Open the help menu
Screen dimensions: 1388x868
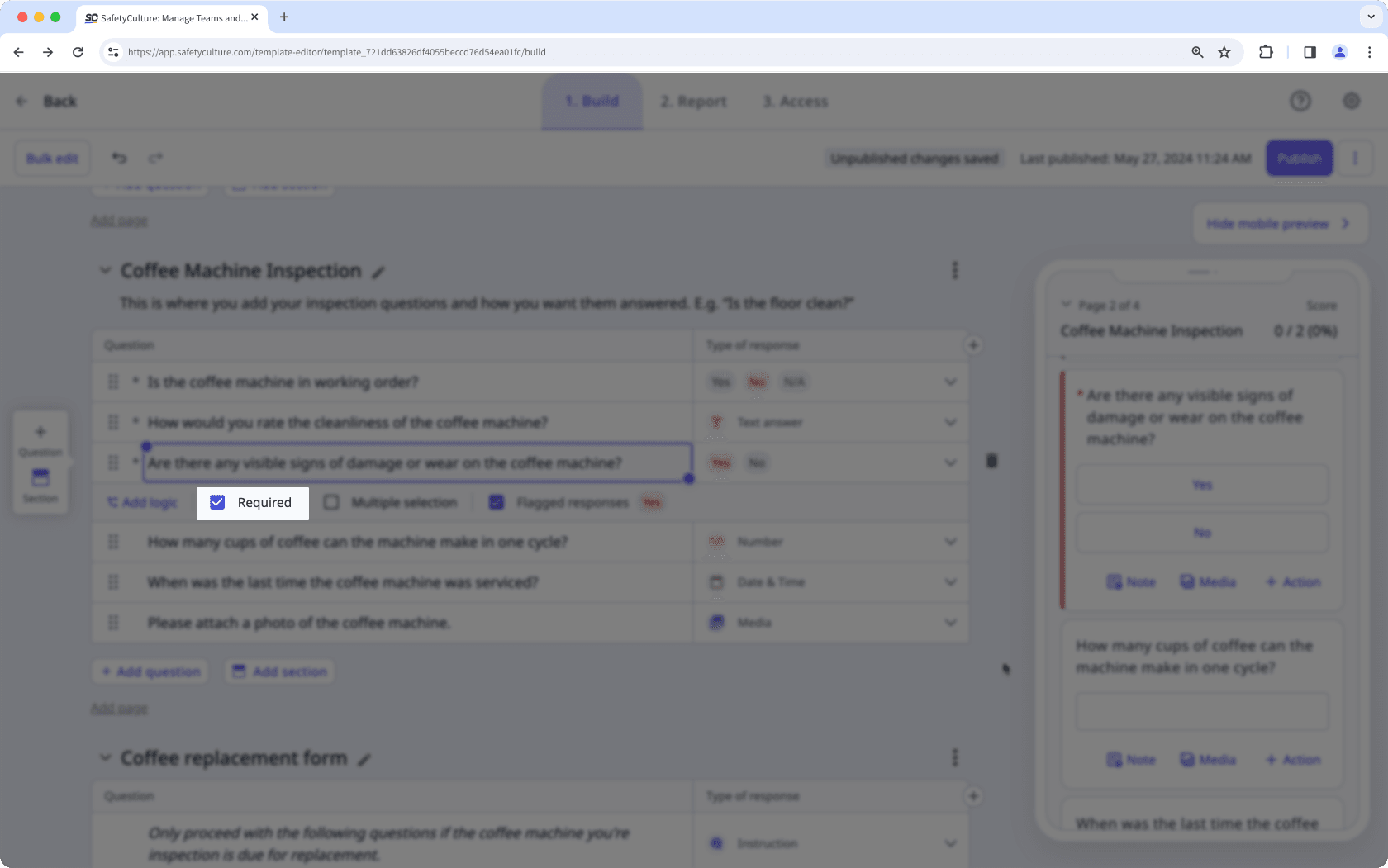click(1300, 101)
